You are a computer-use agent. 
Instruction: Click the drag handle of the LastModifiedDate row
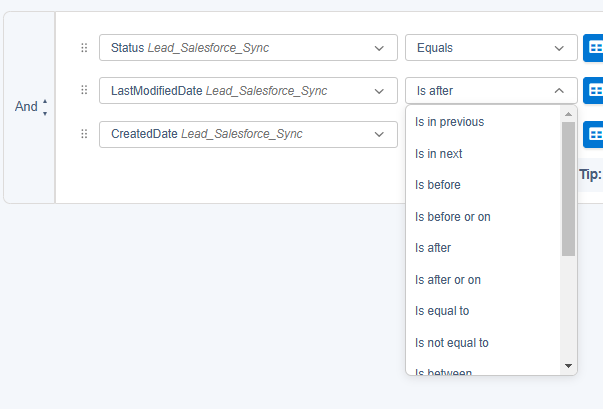tap(84, 91)
